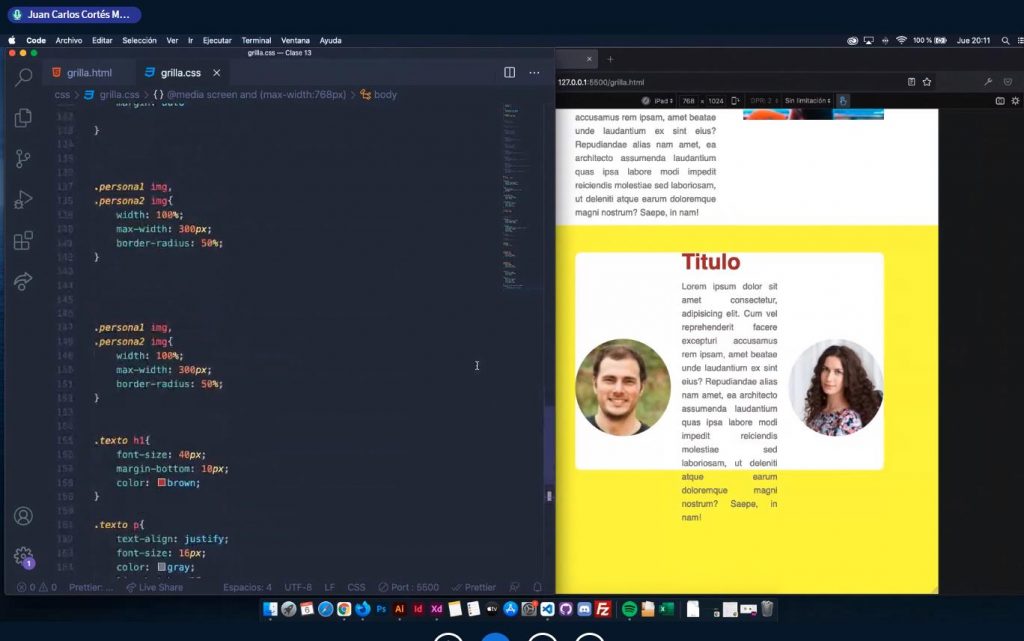Change encoding via UTF-8 status item

pos(298,587)
